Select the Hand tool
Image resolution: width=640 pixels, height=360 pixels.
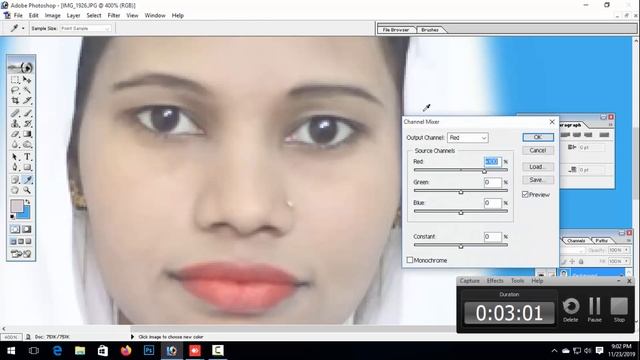(x=15, y=190)
